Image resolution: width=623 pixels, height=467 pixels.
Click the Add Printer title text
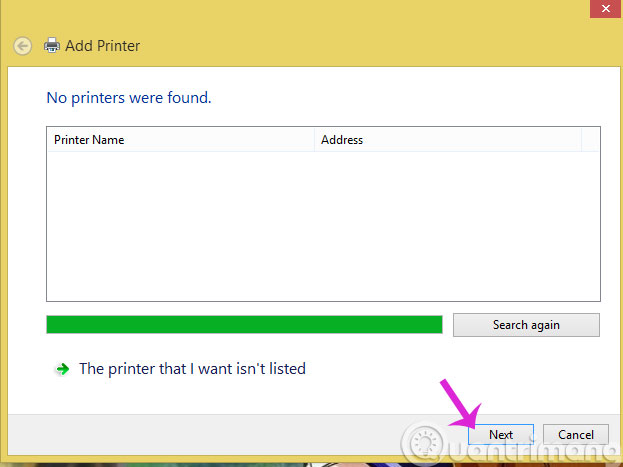tap(103, 46)
